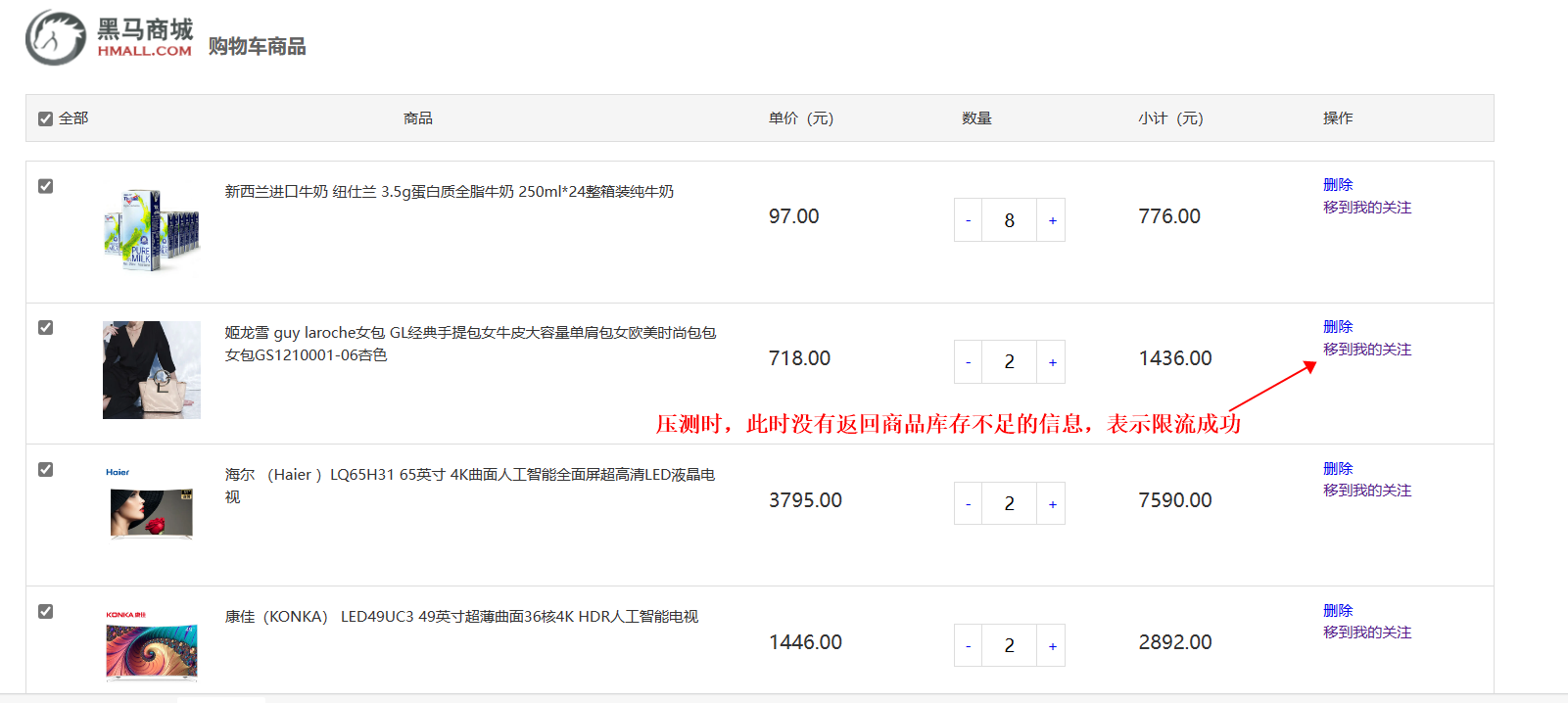Move handbag to favorites via 移到我的关注
Viewport: 1568px width, 703px height.
(x=1366, y=350)
